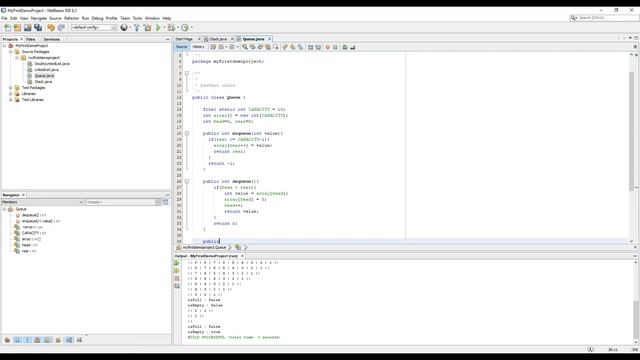Open the Run Project dropdown arrow
Viewport: 640px width, 360px height.
tap(164, 27)
